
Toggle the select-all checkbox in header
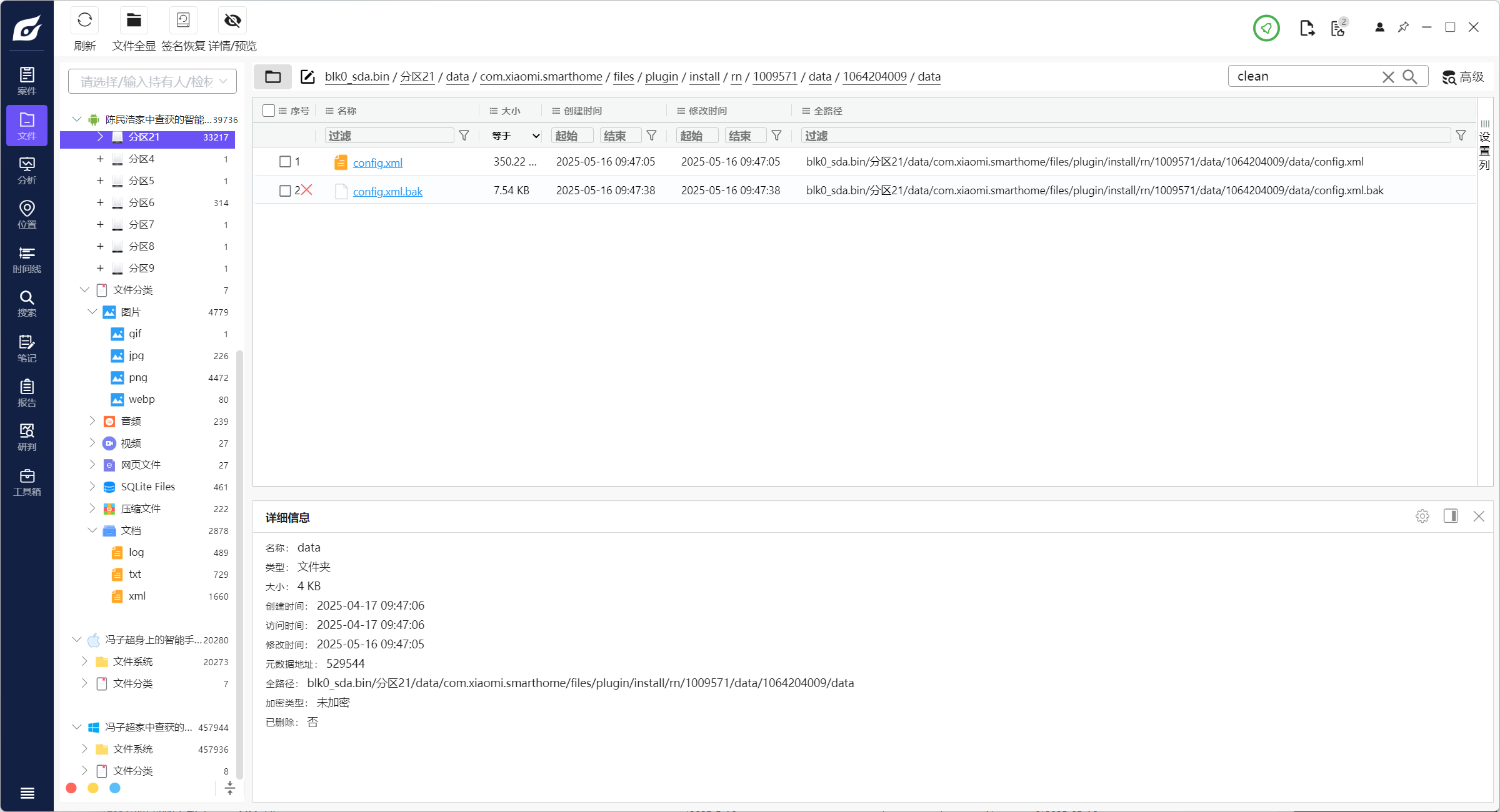269,111
